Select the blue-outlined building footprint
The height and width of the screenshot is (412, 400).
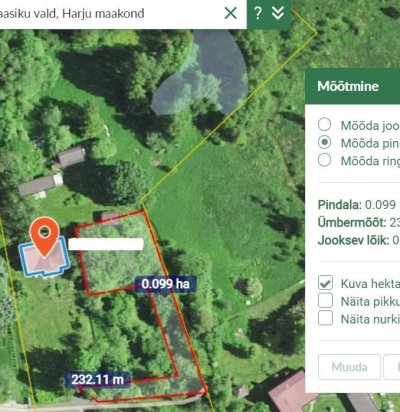pos(44,257)
